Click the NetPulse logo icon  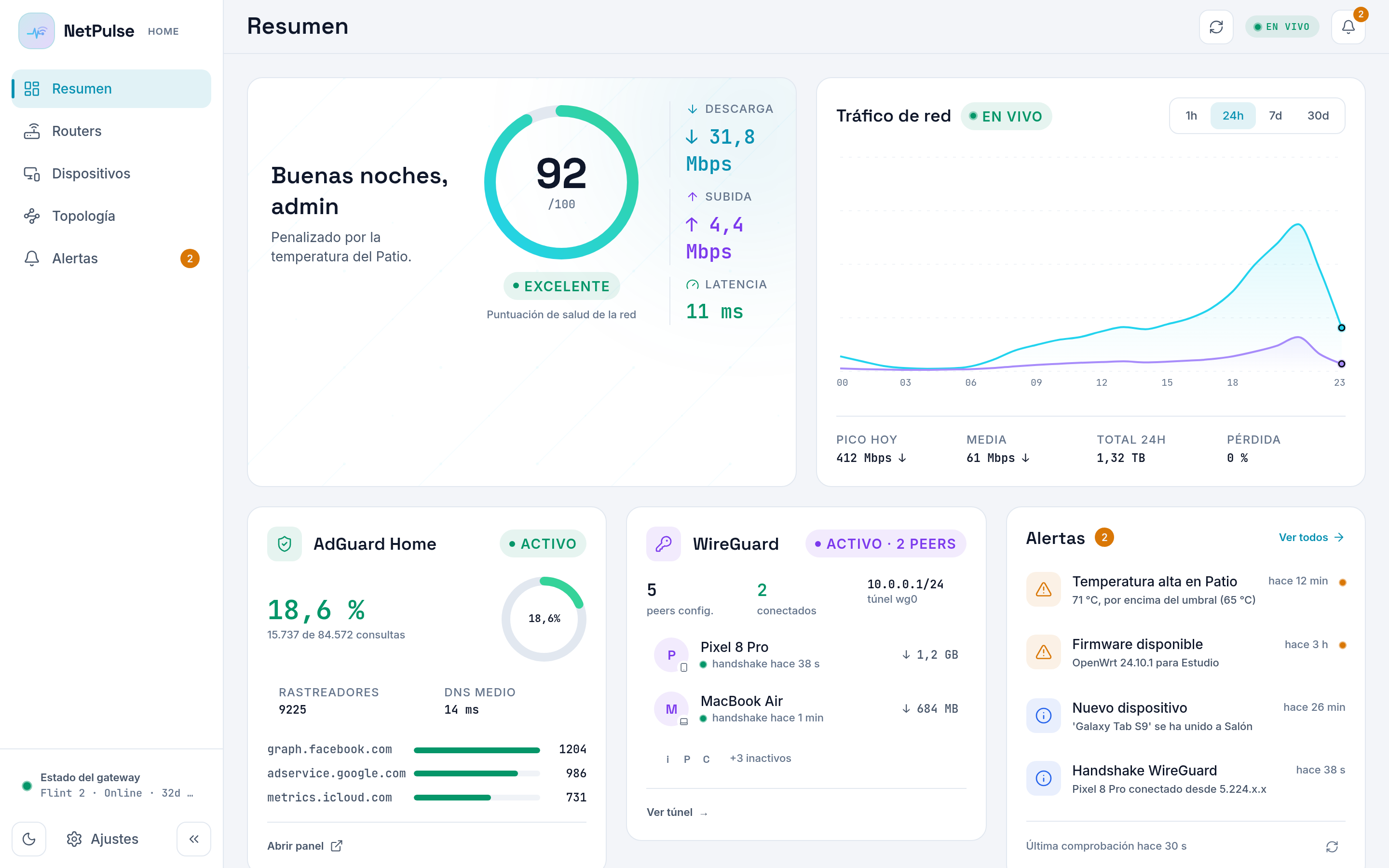[x=36, y=31]
